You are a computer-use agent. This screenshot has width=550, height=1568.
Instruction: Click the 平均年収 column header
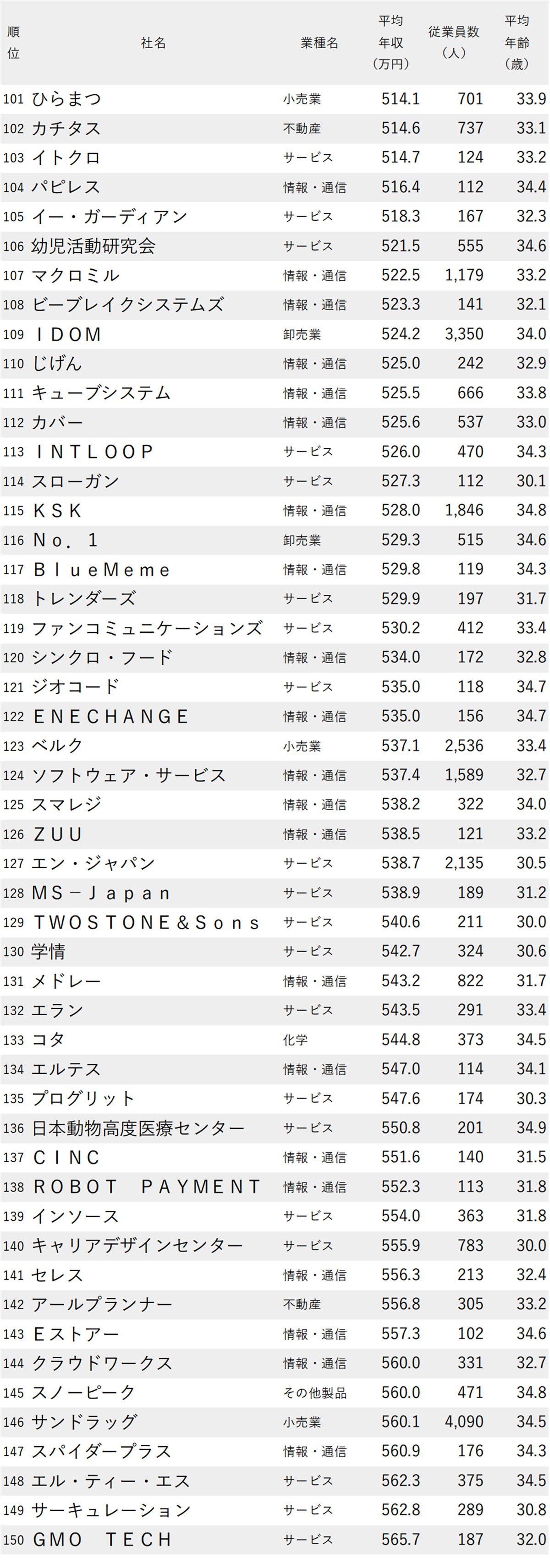390,43
